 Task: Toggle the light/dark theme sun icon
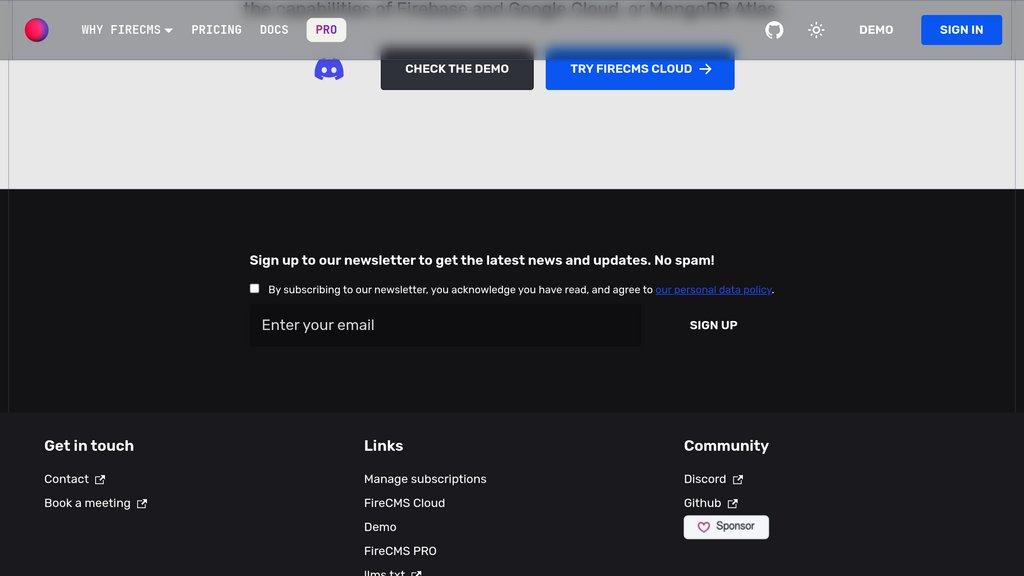tap(816, 30)
